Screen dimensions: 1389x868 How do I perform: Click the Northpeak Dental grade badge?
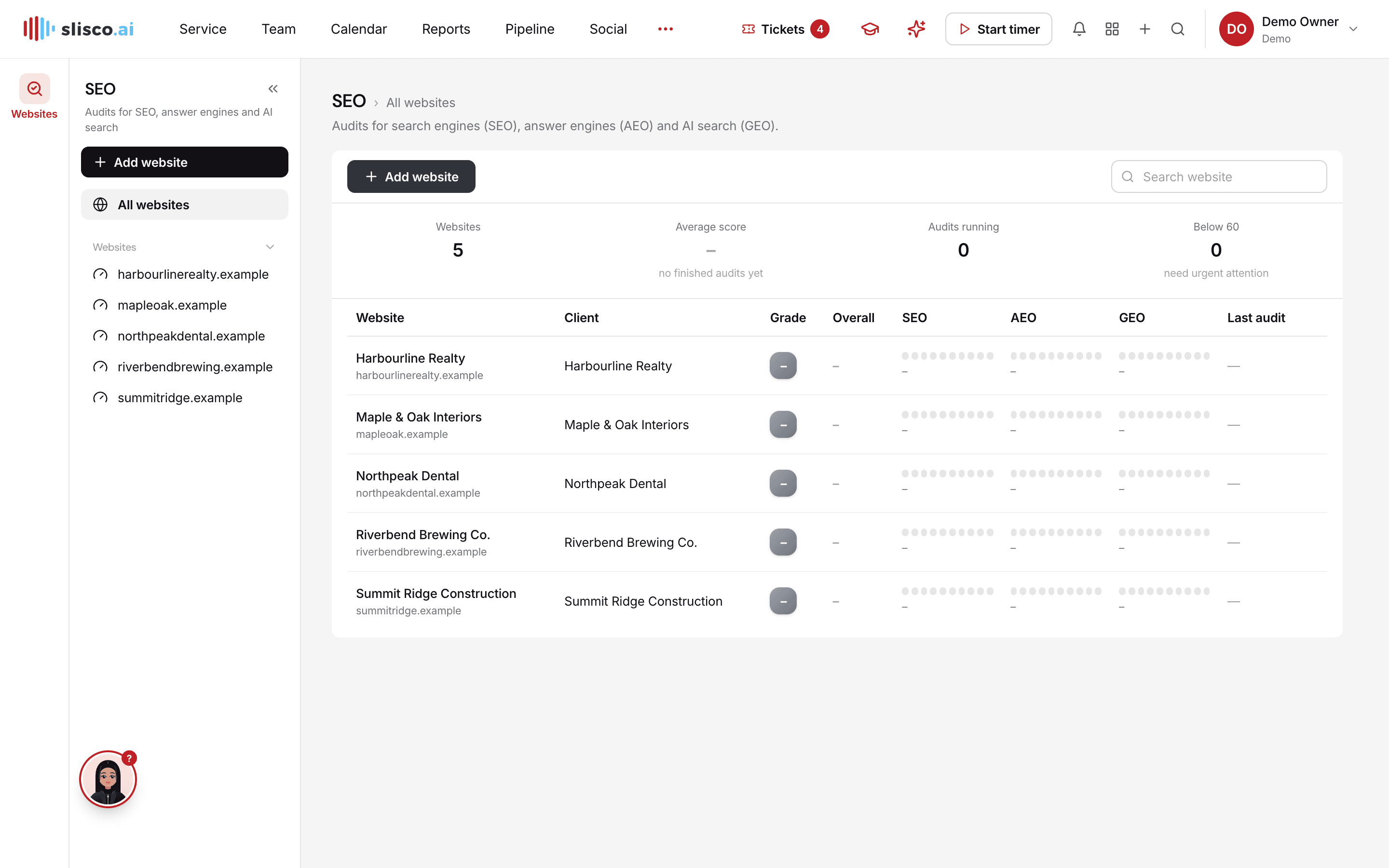(783, 483)
